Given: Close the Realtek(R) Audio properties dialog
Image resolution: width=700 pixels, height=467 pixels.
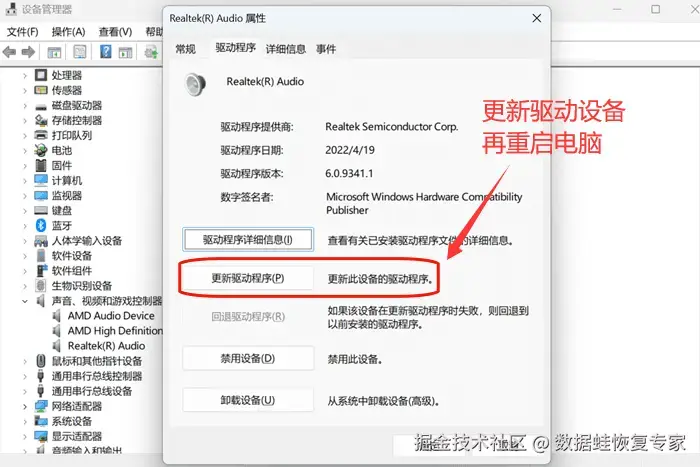Looking at the screenshot, I should click(x=537, y=18).
